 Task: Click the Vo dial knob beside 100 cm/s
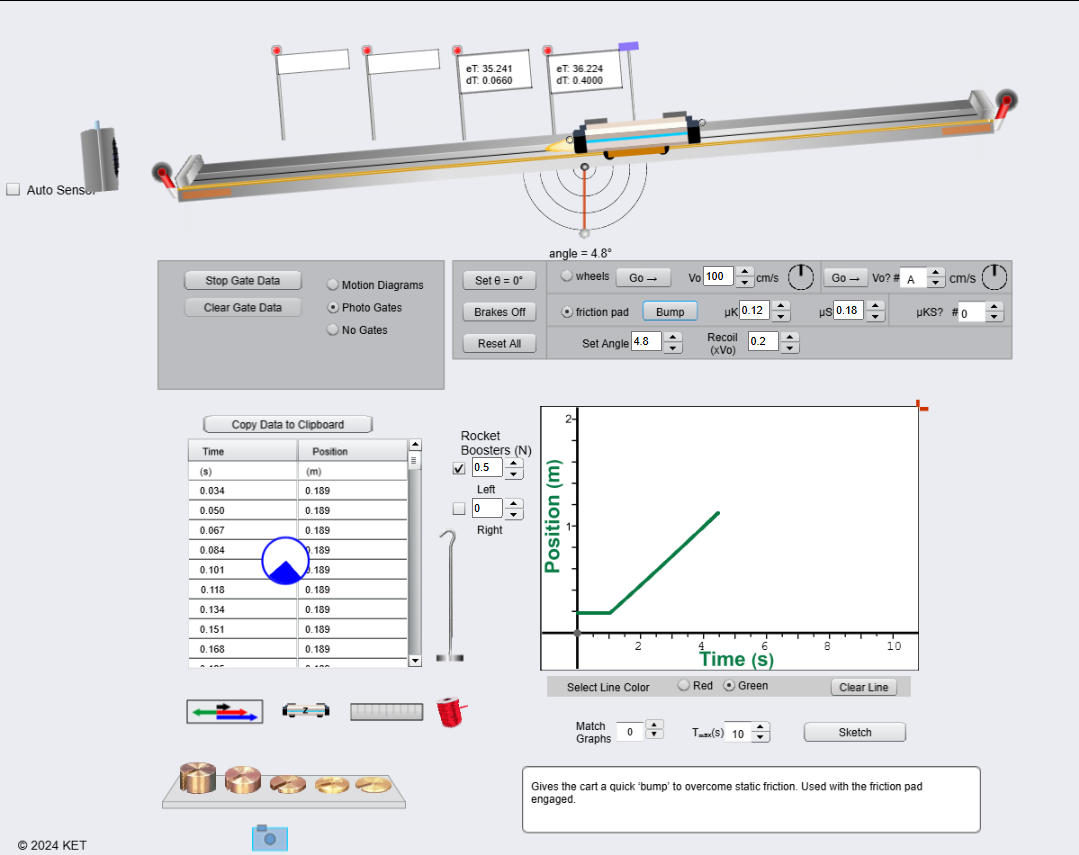(801, 277)
